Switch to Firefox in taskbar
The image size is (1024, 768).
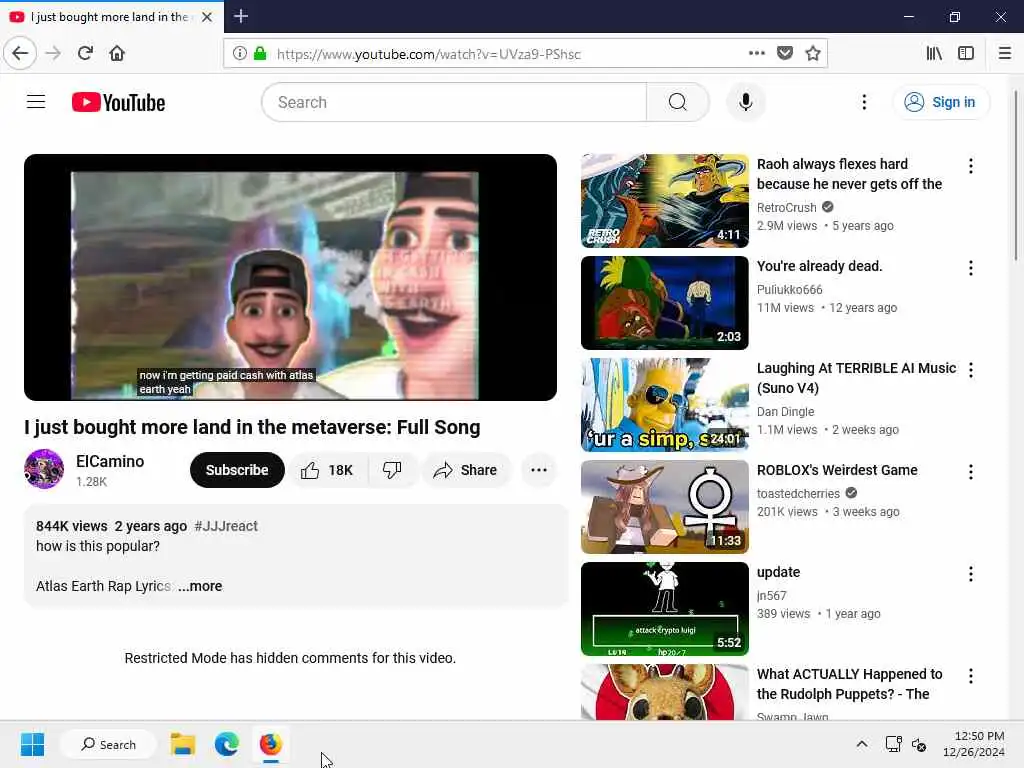point(270,744)
